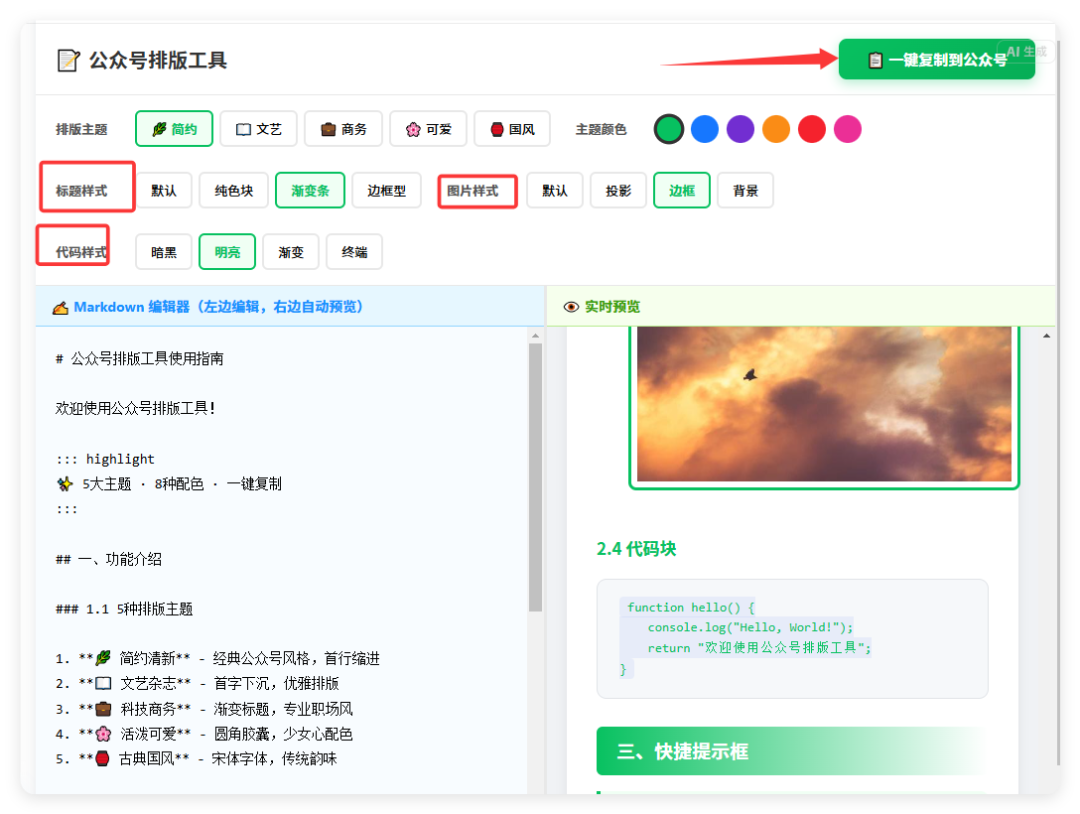Click the '## 一、功能介绍' editor line
The height and width of the screenshot is (814, 1080).
[x=109, y=559]
